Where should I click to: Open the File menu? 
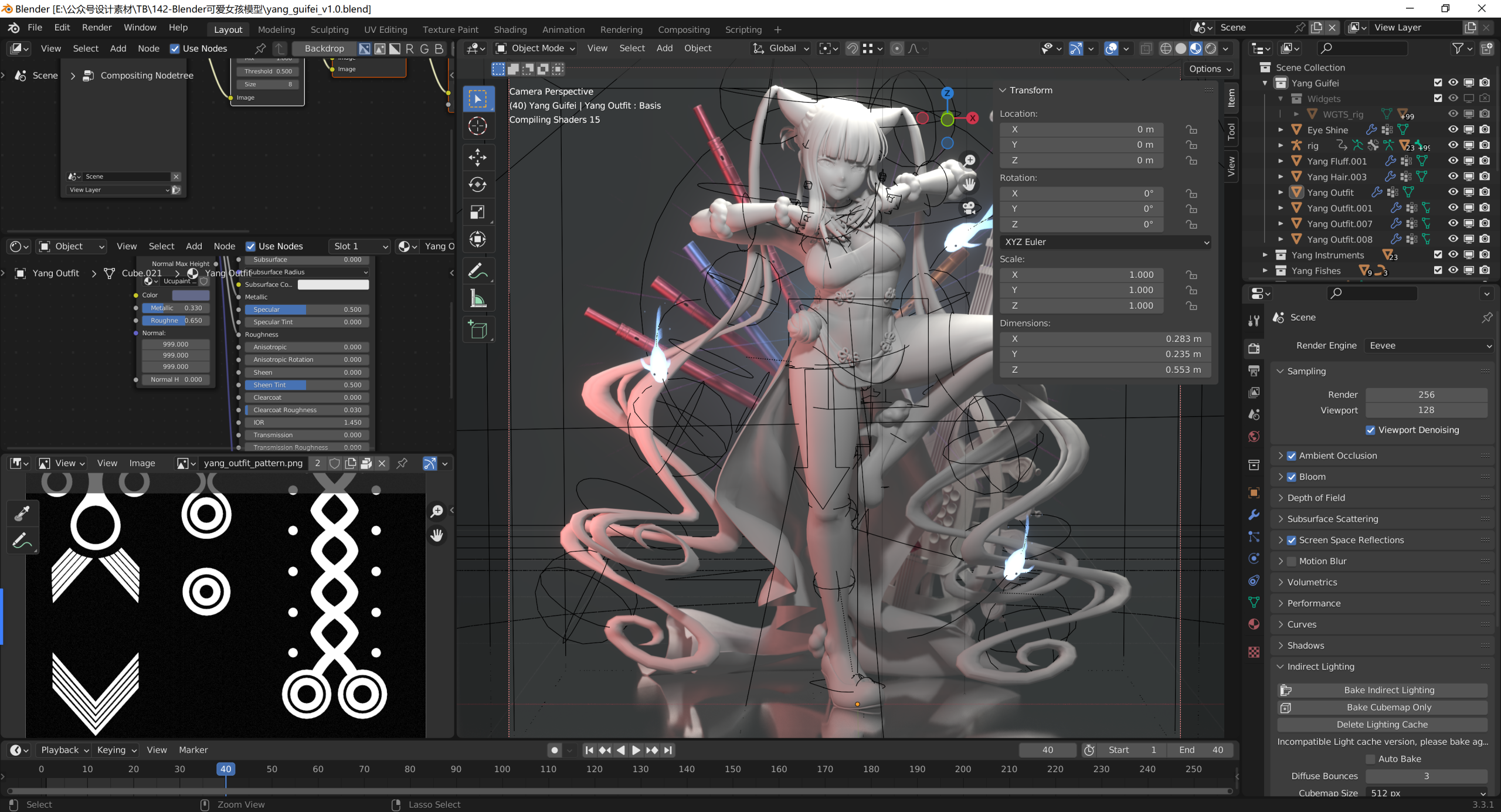click(x=35, y=28)
